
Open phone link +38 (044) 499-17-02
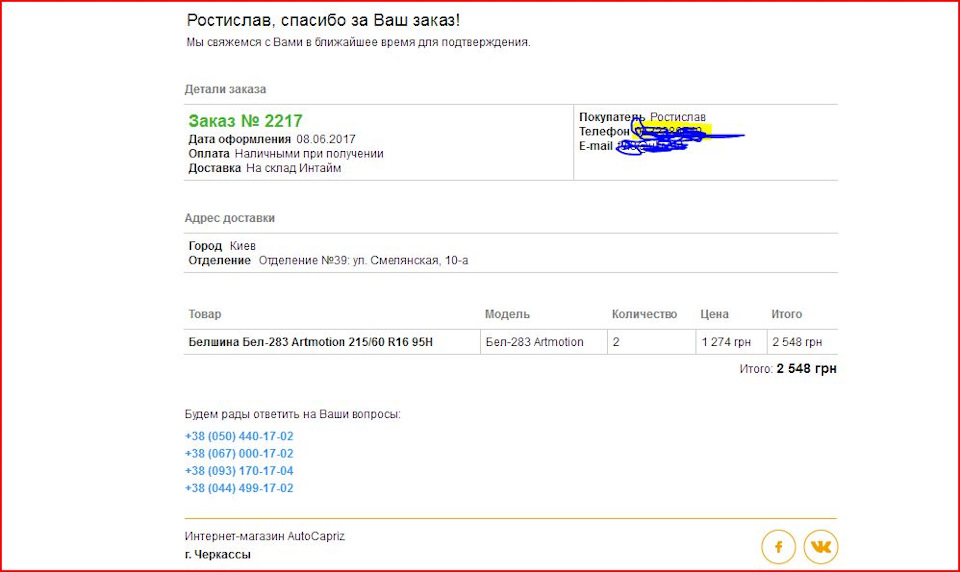(x=239, y=488)
